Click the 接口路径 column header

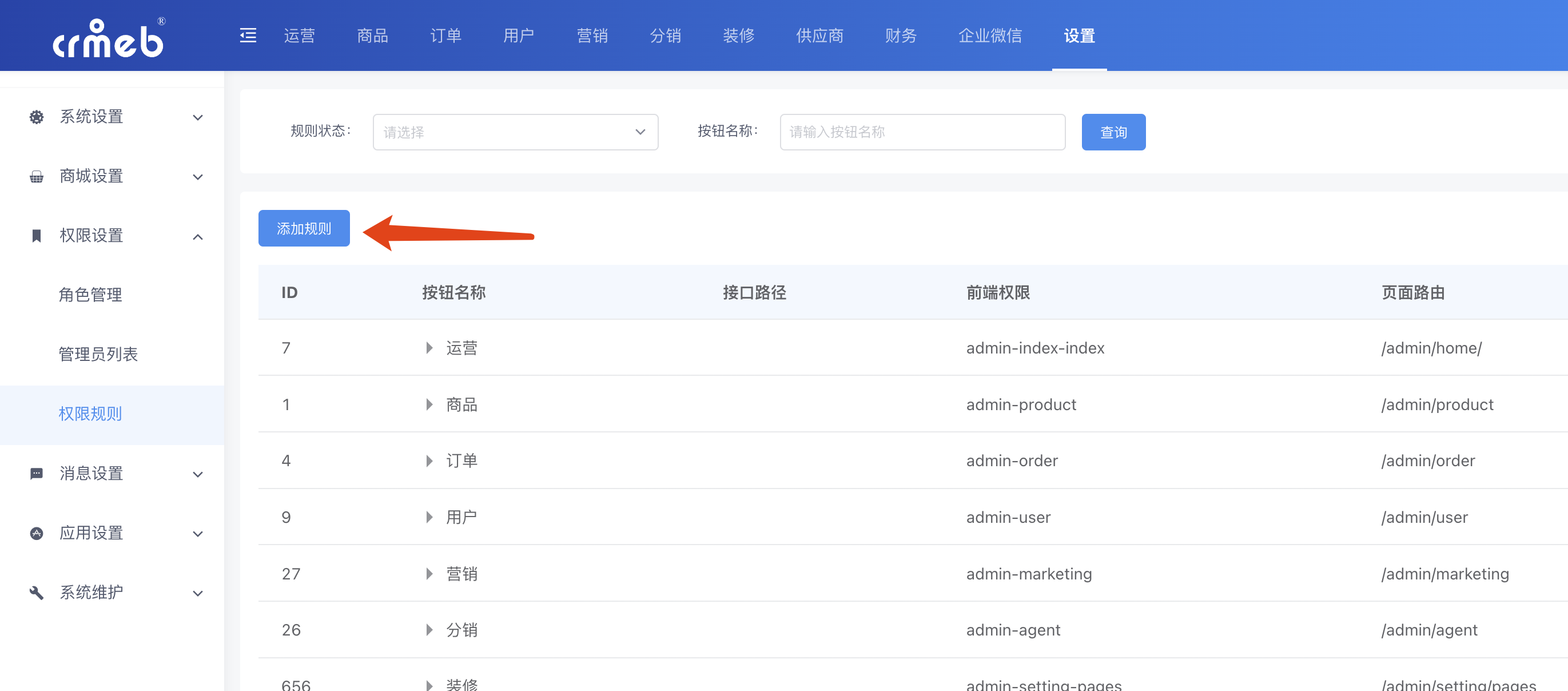pyautogui.click(x=754, y=293)
